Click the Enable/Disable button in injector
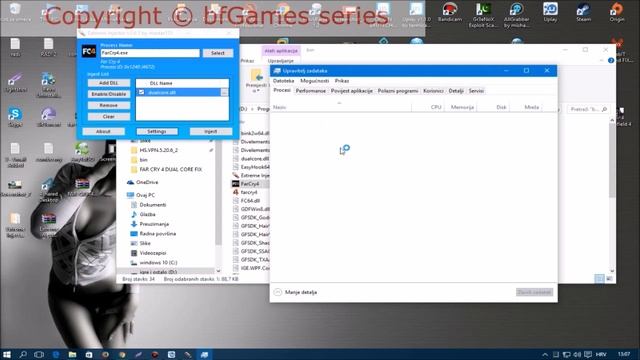Viewport: 640px width, 360px height. (x=109, y=94)
